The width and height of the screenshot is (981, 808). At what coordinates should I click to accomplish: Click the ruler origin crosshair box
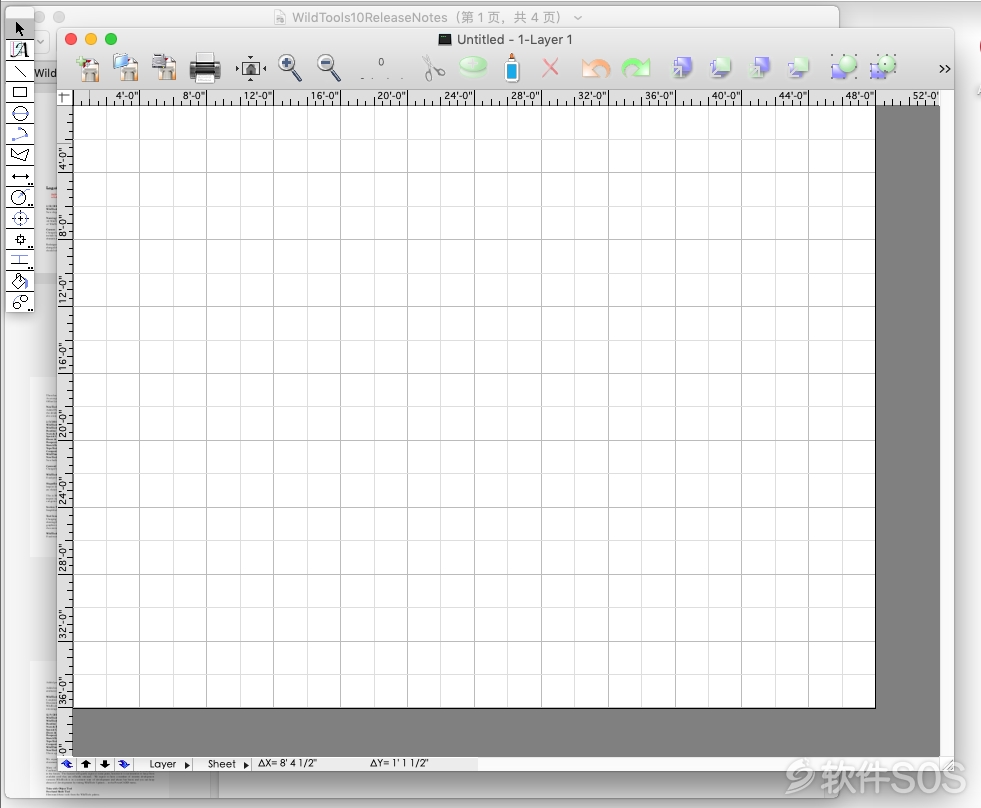tap(64, 97)
